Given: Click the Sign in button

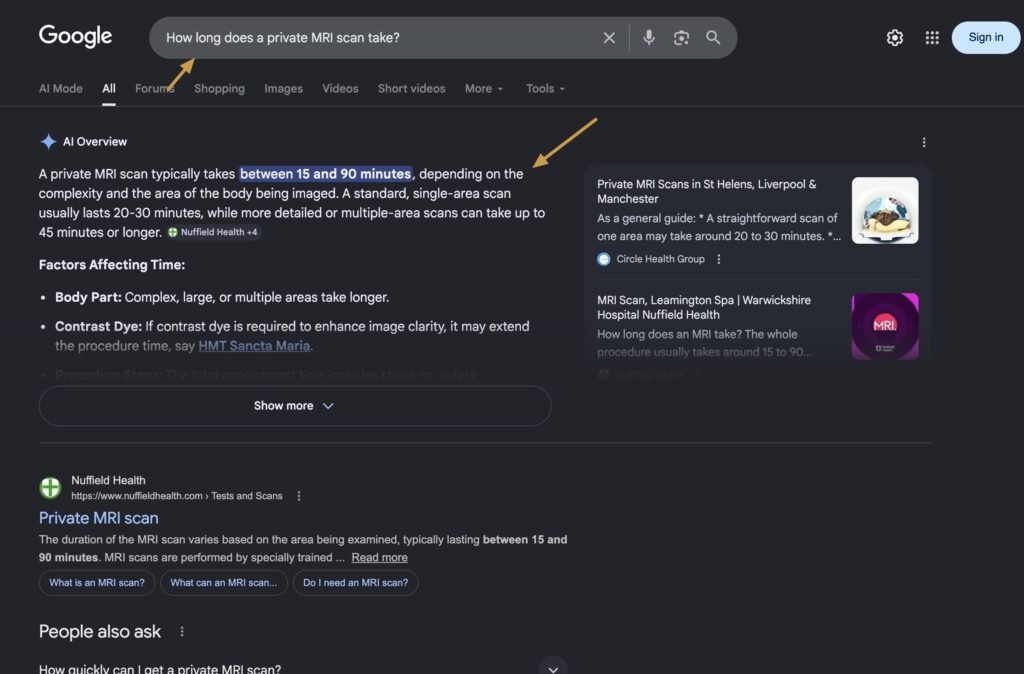Looking at the screenshot, I should 985,38.
